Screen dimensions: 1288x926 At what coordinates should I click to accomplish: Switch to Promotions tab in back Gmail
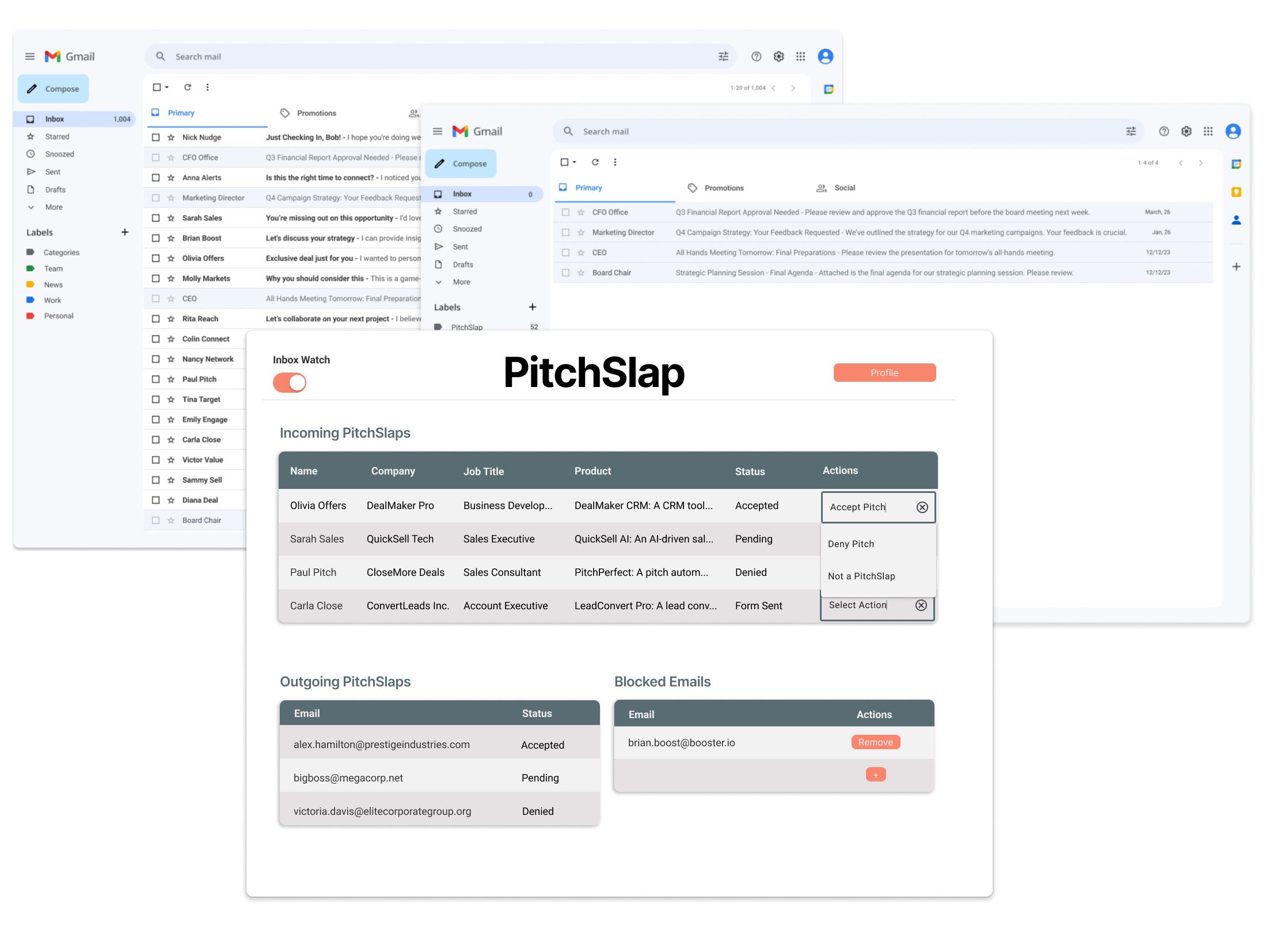308,113
